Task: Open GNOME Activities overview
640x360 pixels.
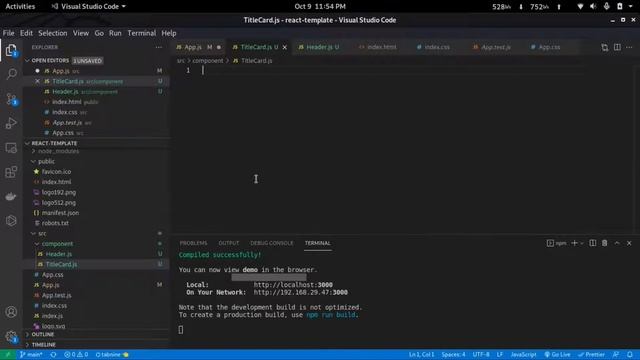Action: coord(20,7)
